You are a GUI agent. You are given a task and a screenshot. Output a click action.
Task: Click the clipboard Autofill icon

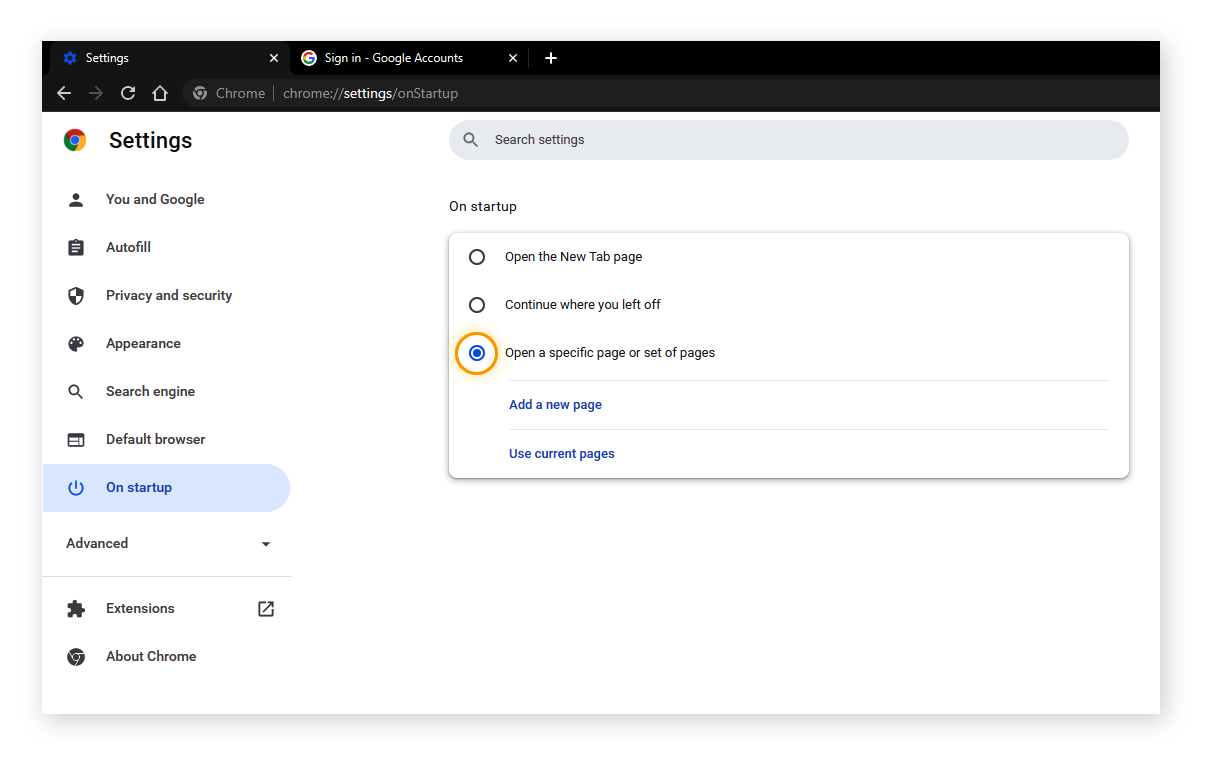pyautogui.click(x=76, y=247)
